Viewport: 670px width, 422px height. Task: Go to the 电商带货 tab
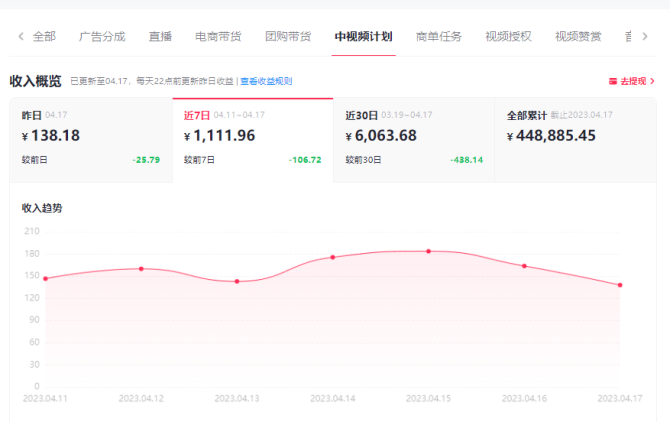(x=218, y=37)
